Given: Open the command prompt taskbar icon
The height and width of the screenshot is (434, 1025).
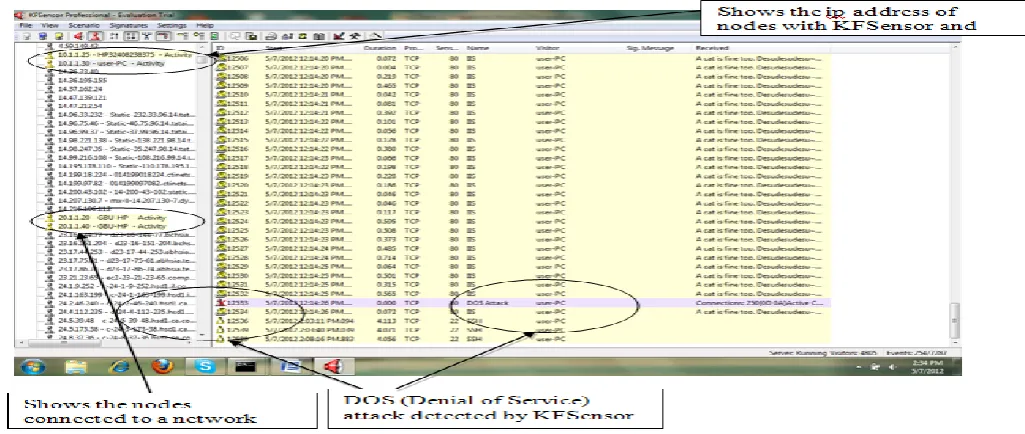Looking at the screenshot, I should pyautogui.click(x=247, y=366).
